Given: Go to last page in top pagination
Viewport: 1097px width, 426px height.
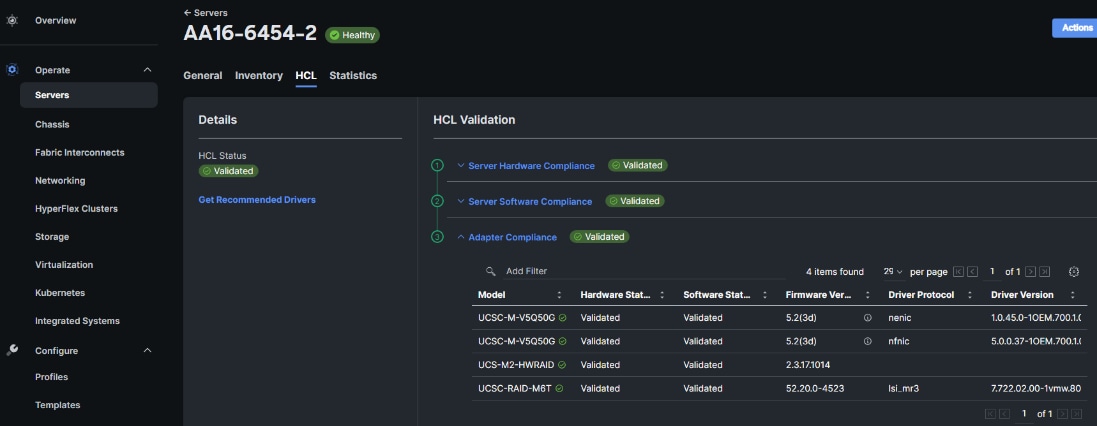Looking at the screenshot, I should click(1044, 271).
